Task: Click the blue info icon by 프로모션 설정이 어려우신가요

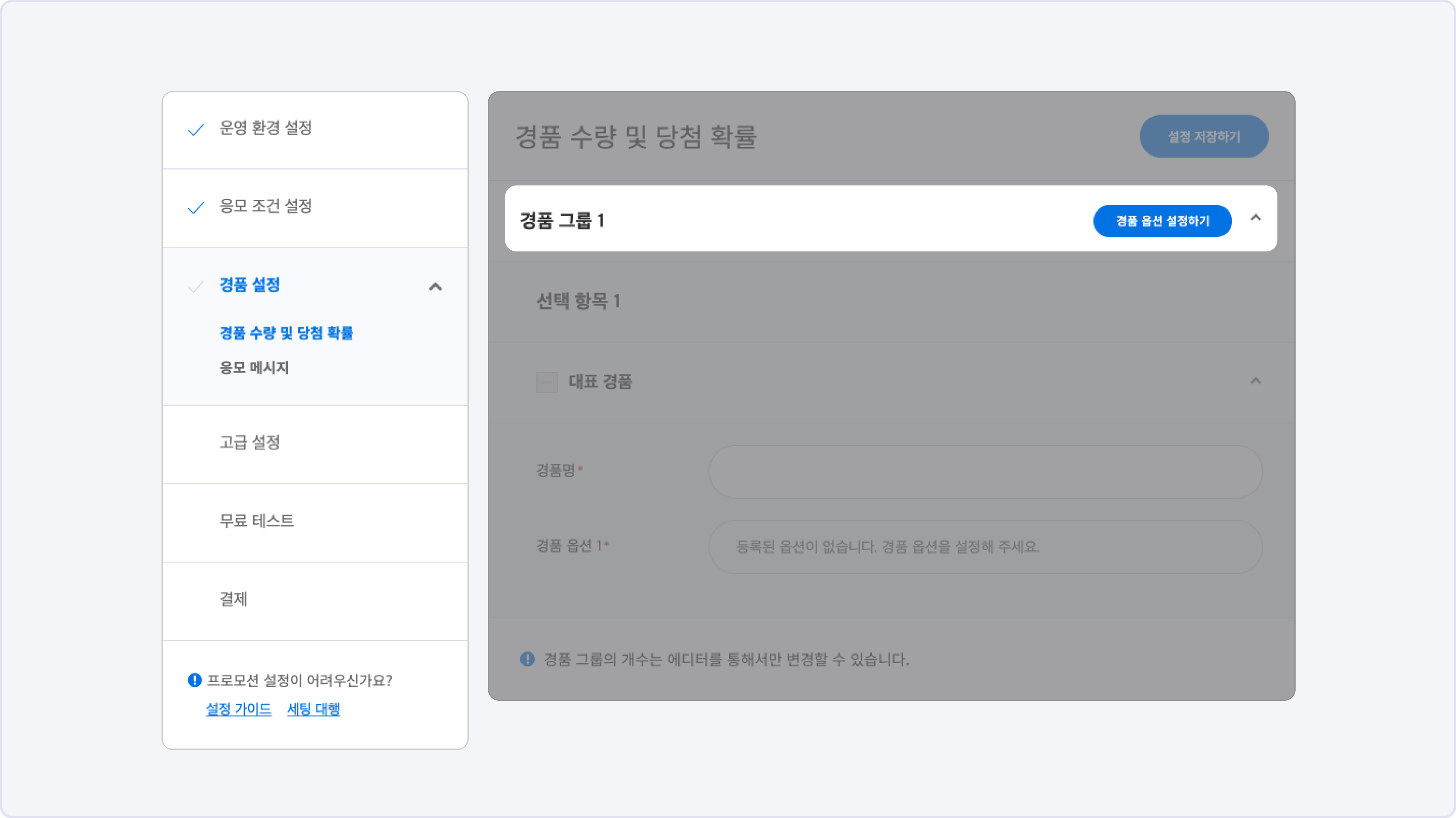Action: (x=195, y=680)
